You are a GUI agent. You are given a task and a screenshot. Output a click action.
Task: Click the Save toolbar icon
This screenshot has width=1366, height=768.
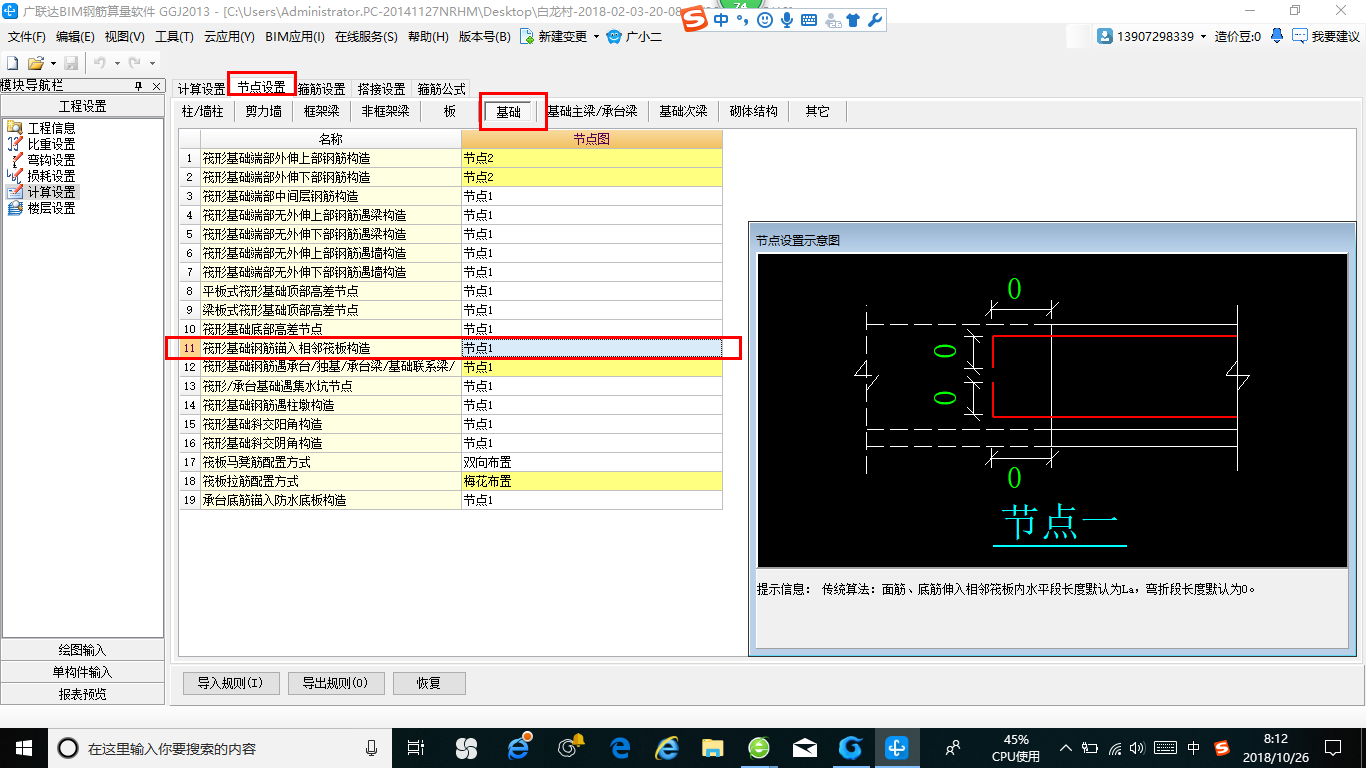click(71, 63)
